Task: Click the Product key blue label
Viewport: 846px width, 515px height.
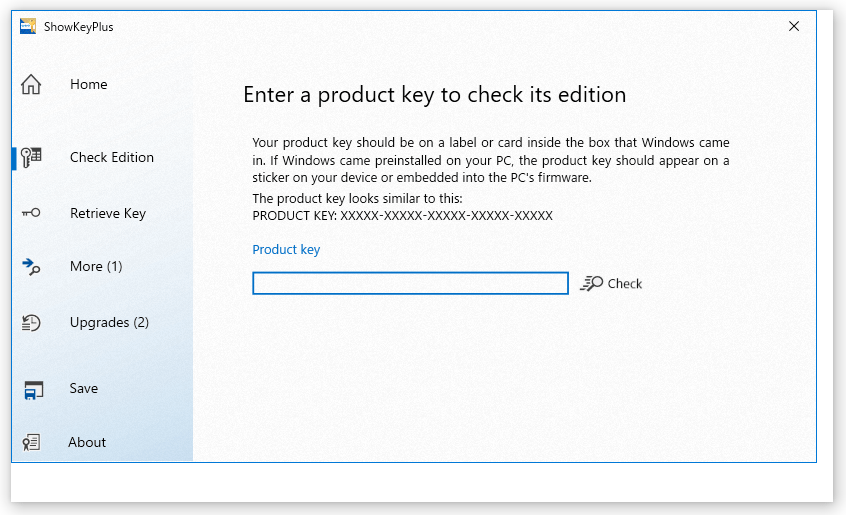Action: (286, 250)
